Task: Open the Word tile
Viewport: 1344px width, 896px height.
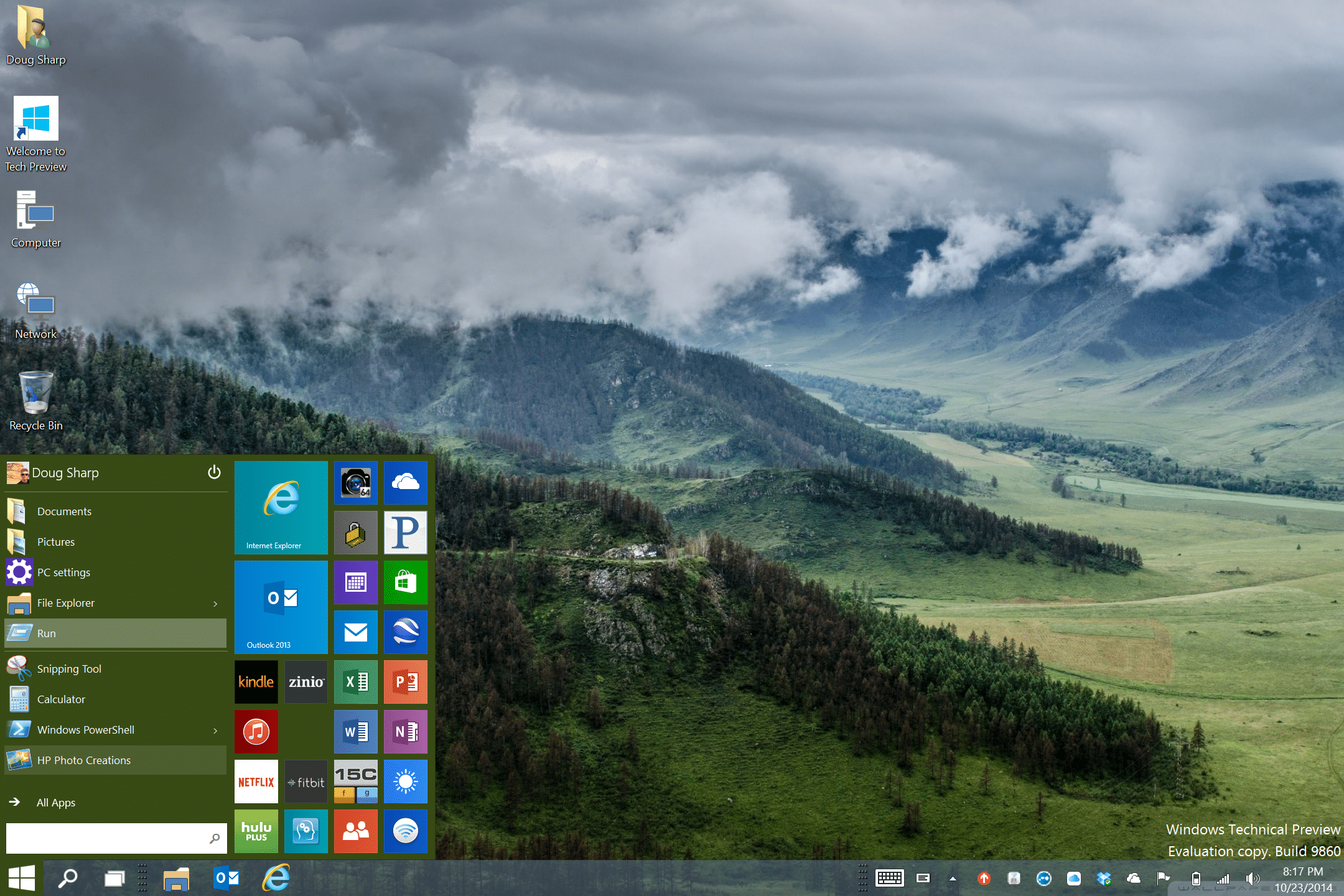Action: [x=356, y=732]
